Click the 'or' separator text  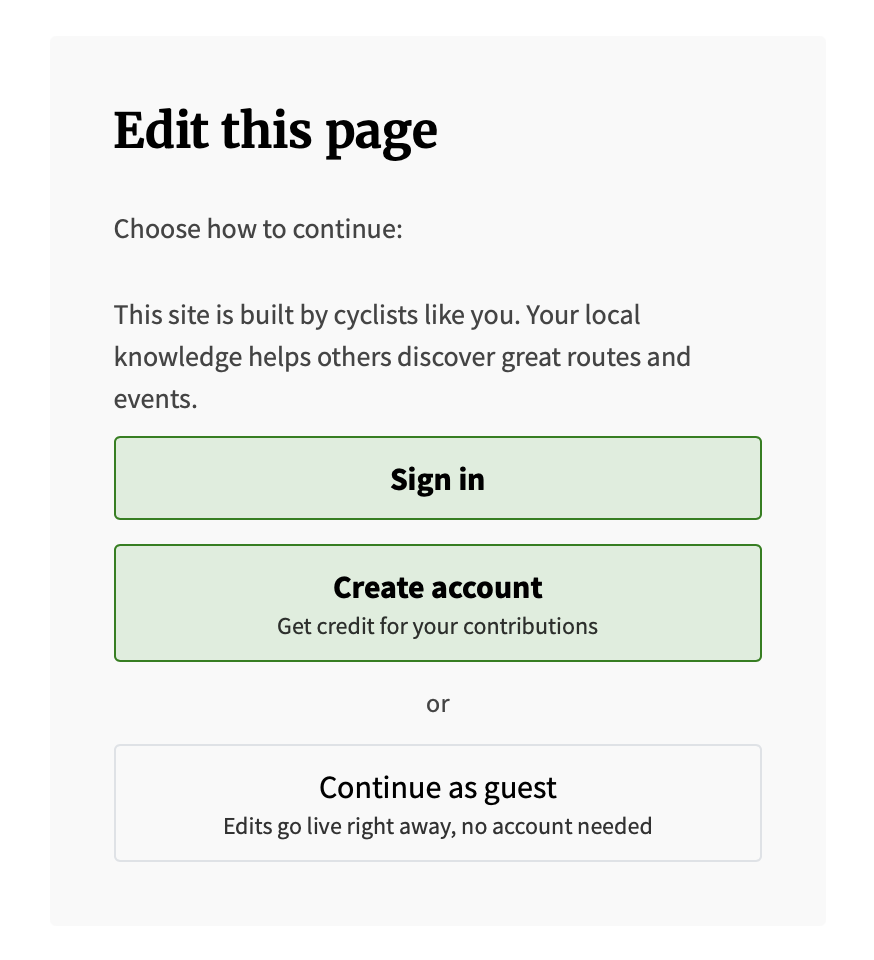[x=437, y=703]
